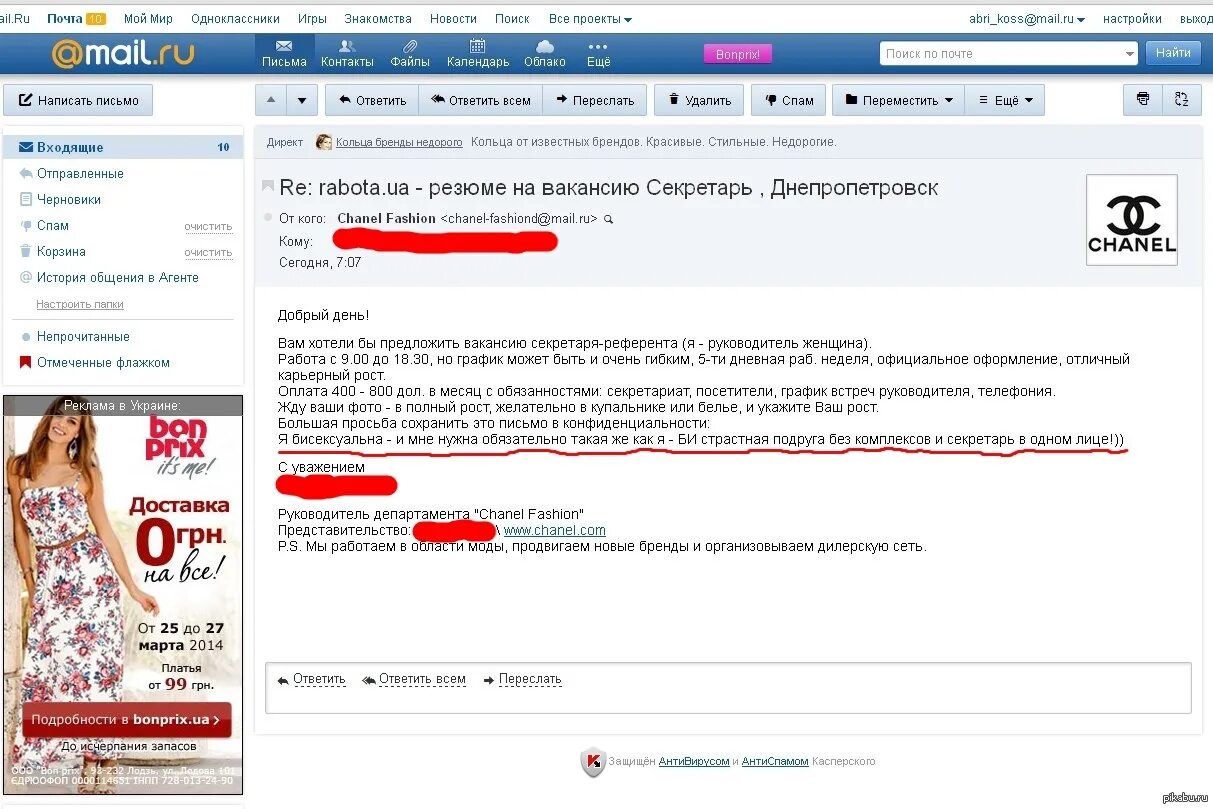The height and width of the screenshot is (809, 1213).
Task: Open the Спам folder
Action: pyautogui.click(x=53, y=225)
